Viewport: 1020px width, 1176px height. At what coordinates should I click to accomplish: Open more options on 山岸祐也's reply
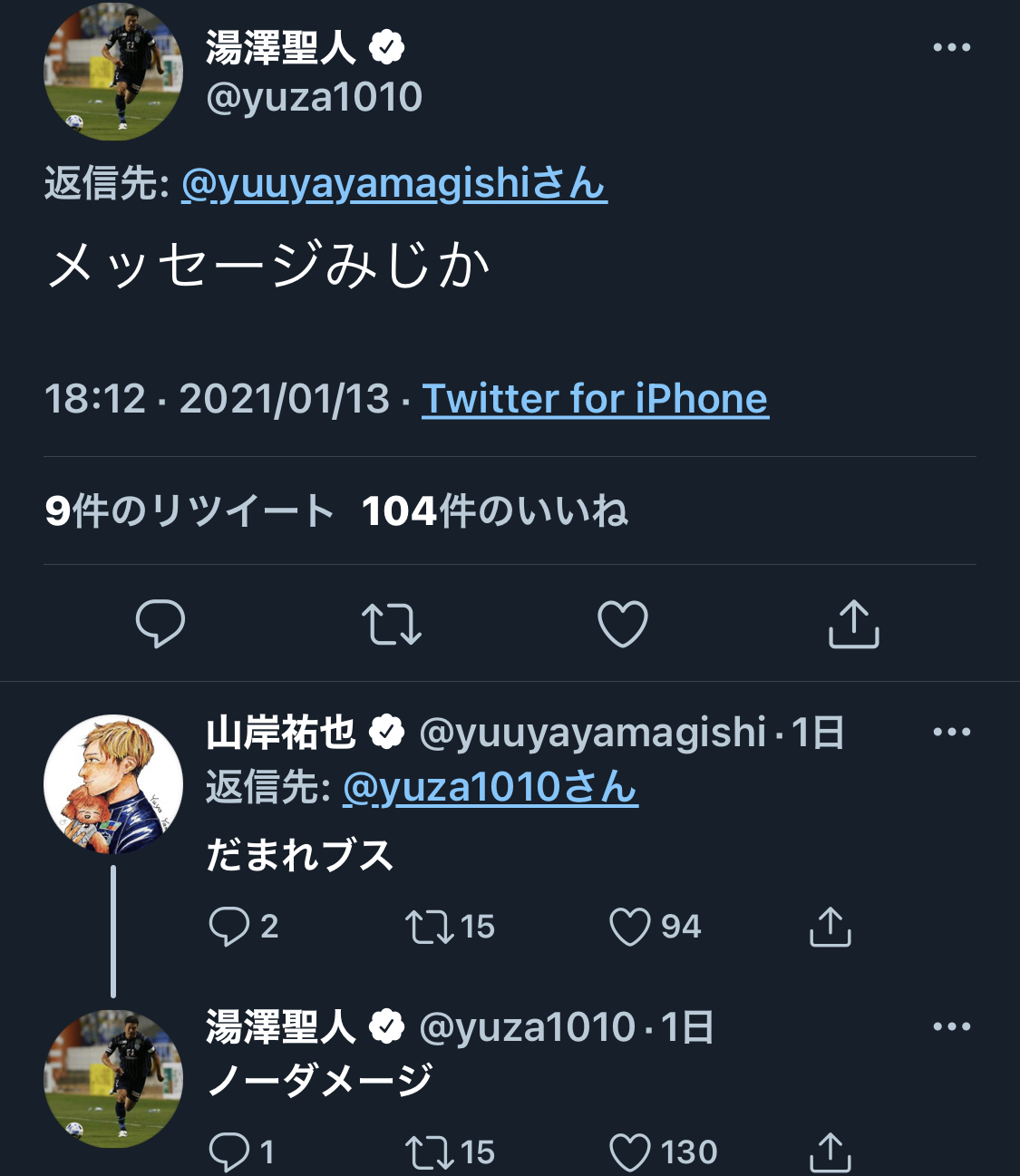tap(951, 733)
